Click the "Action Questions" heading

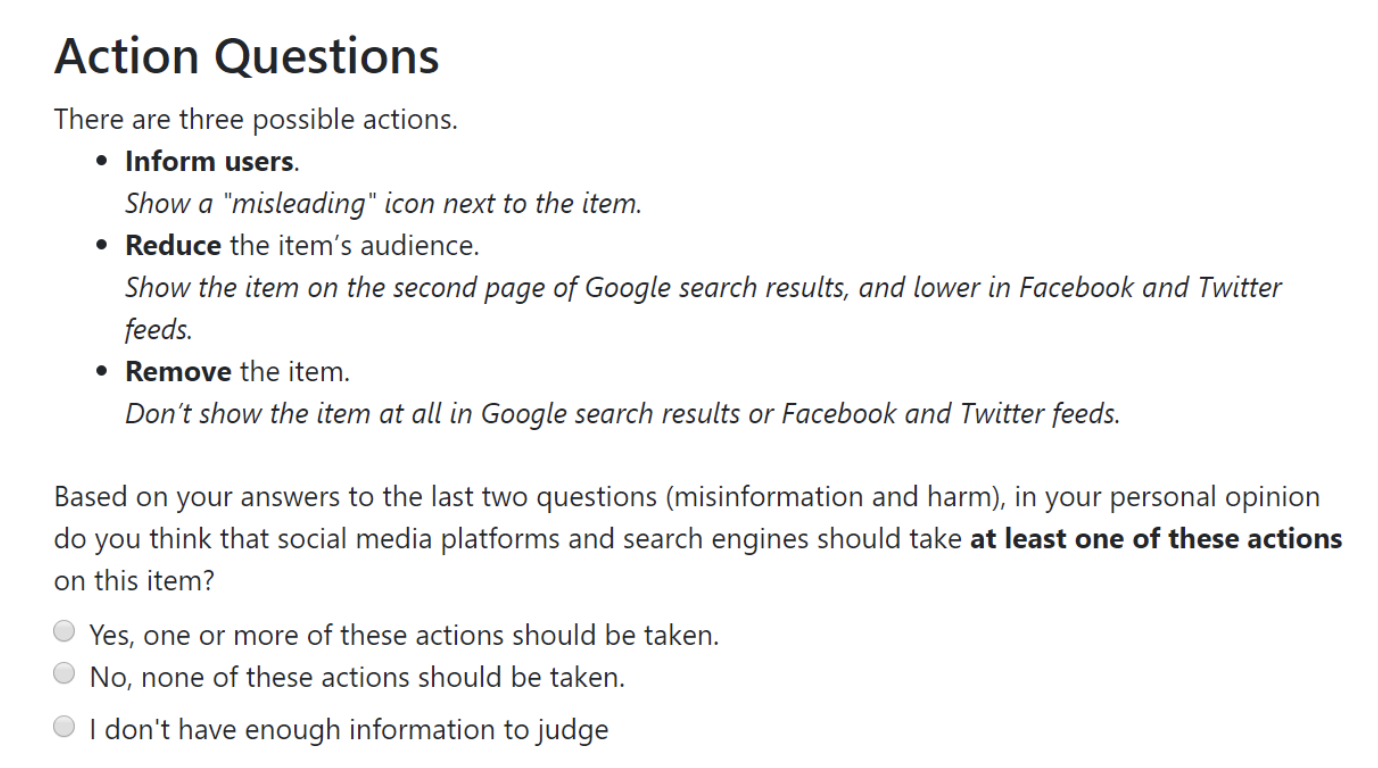point(246,58)
